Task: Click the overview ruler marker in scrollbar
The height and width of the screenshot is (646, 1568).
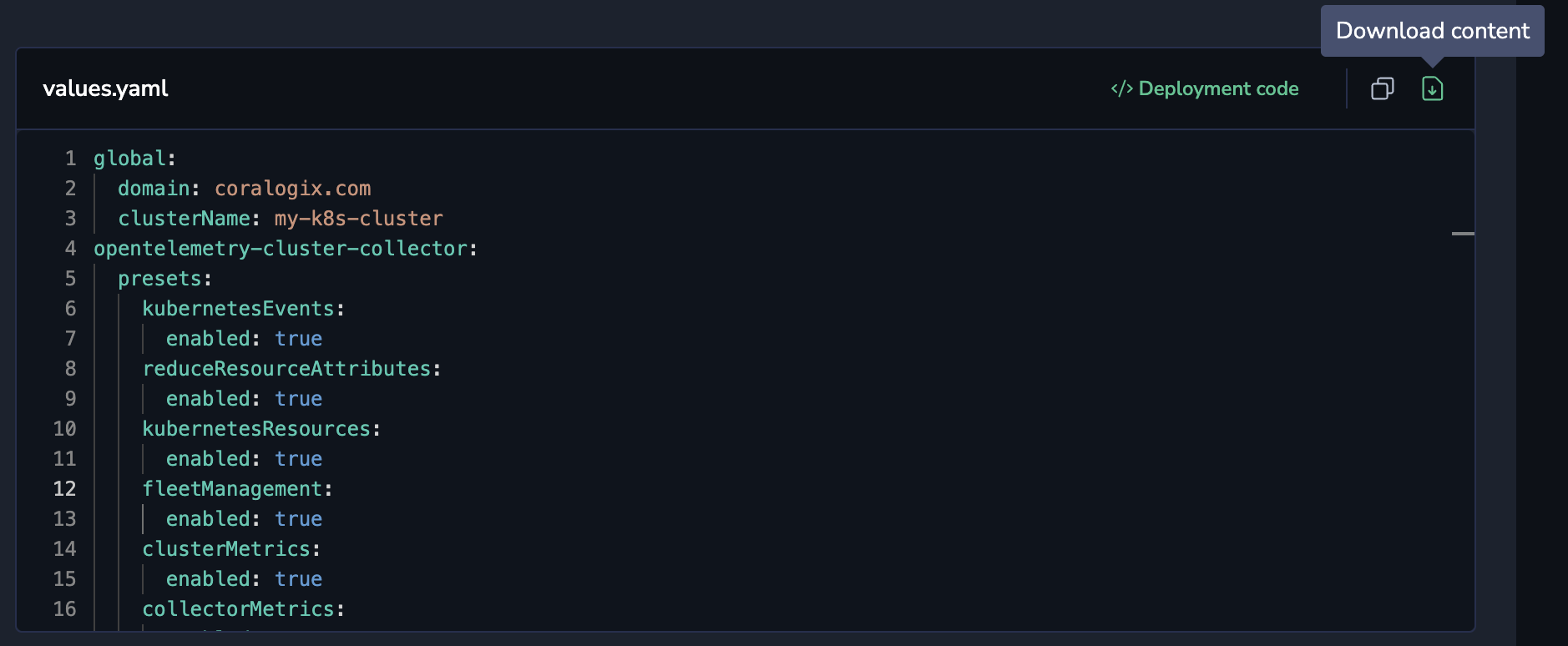Action: [x=1463, y=234]
